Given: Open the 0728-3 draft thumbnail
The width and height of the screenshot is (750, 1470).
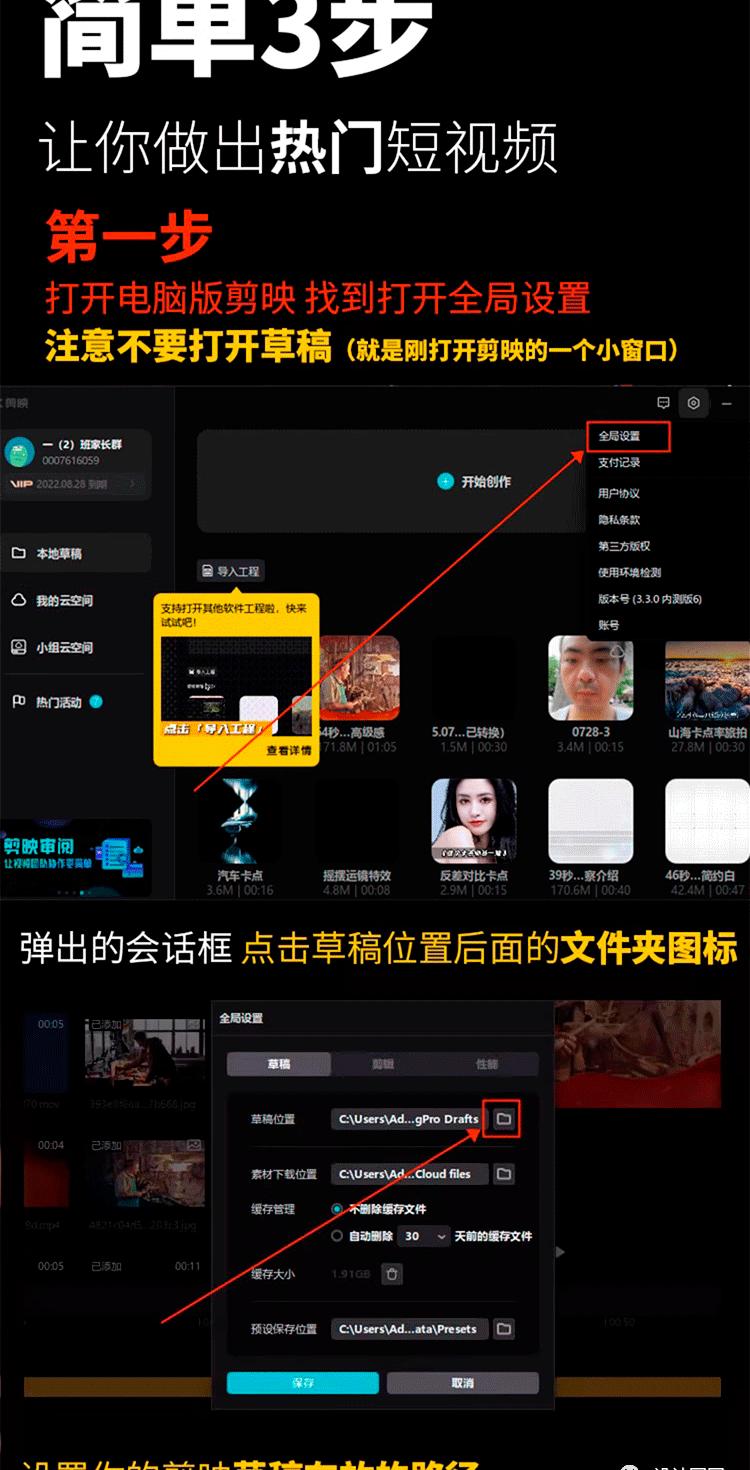Looking at the screenshot, I should pyautogui.click(x=590, y=678).
